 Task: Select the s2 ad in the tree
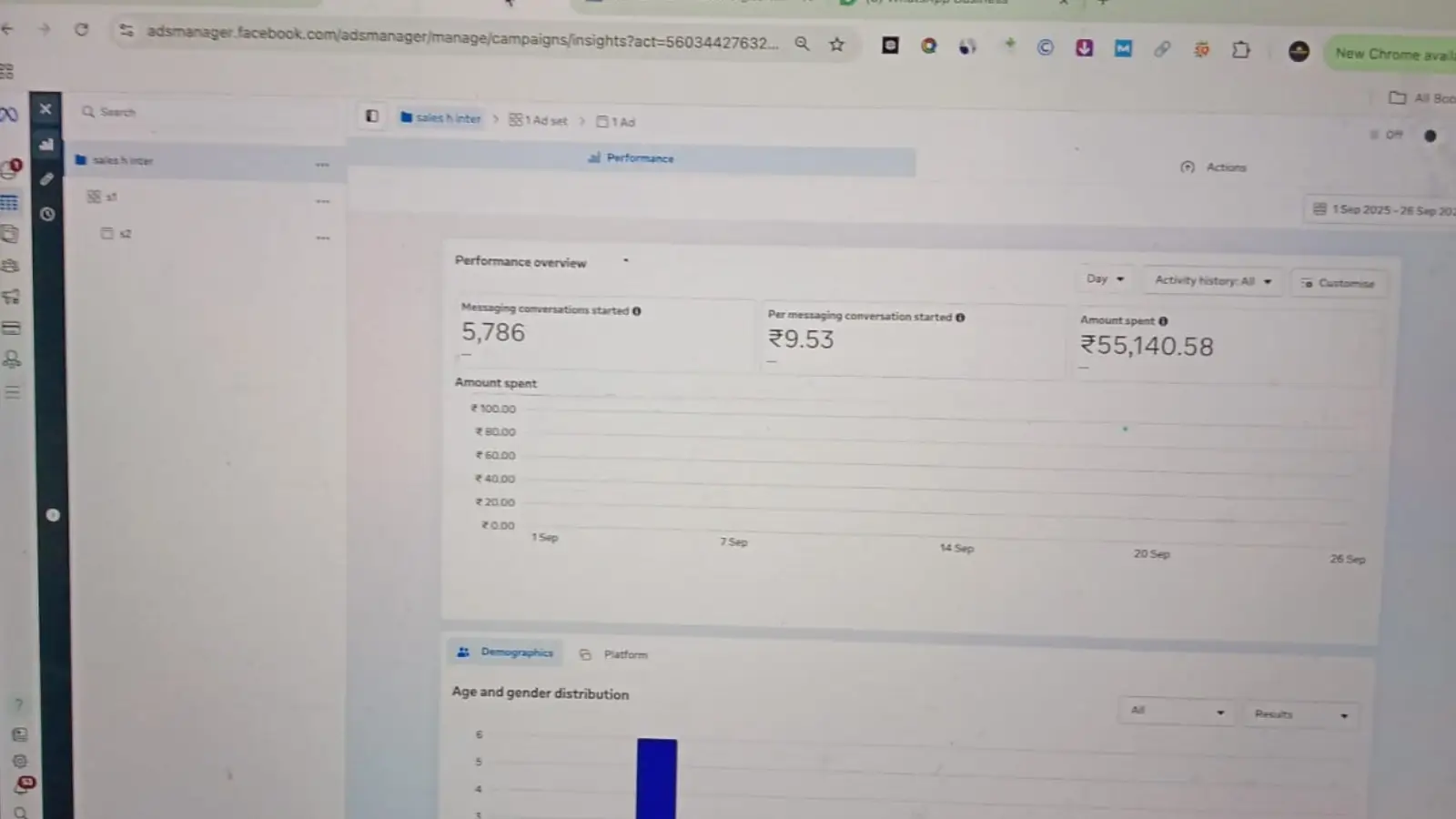125,234
